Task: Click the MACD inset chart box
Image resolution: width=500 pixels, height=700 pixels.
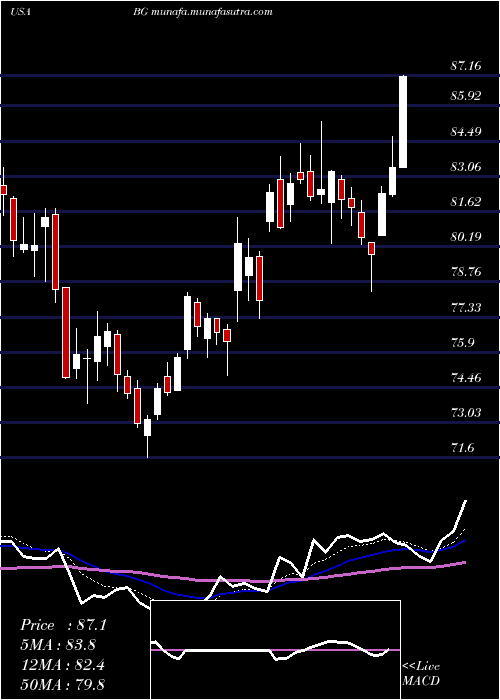Action: [275, 650]
